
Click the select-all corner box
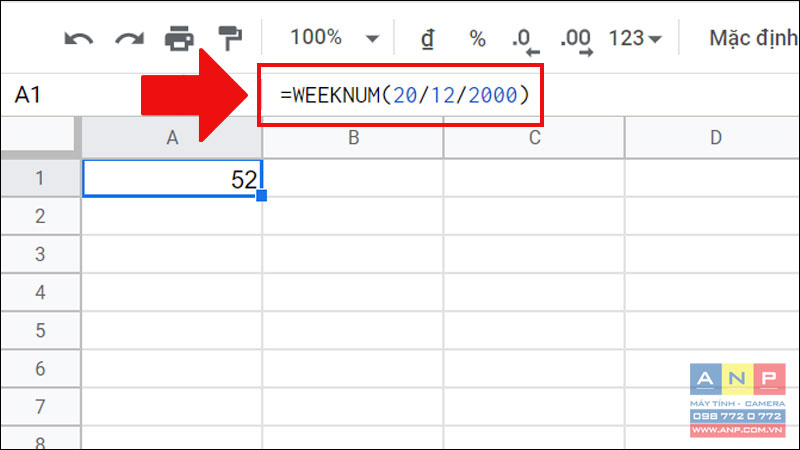click(x=40, y=137)
